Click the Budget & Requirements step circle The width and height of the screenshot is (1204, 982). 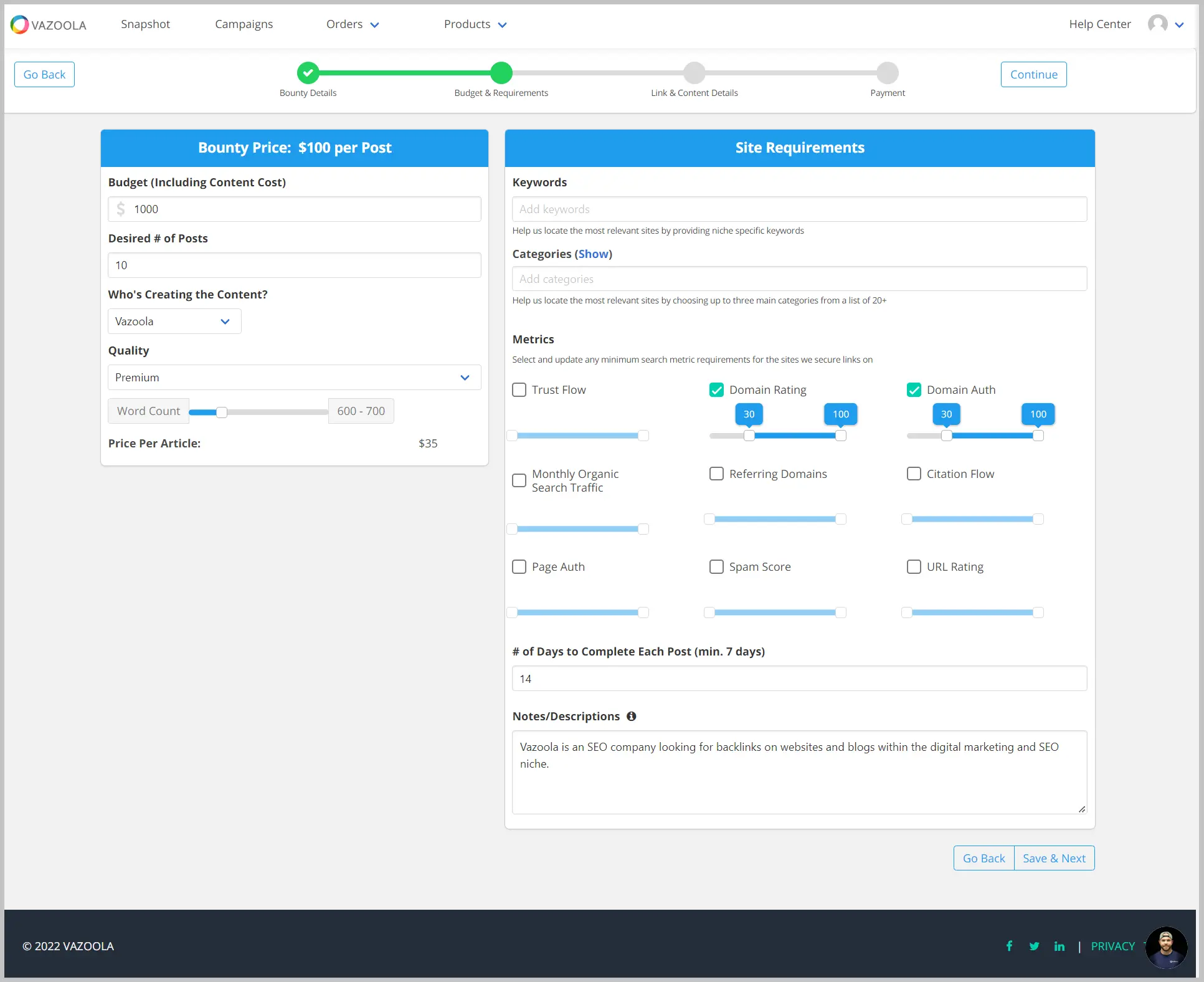[x=501, y=73]
